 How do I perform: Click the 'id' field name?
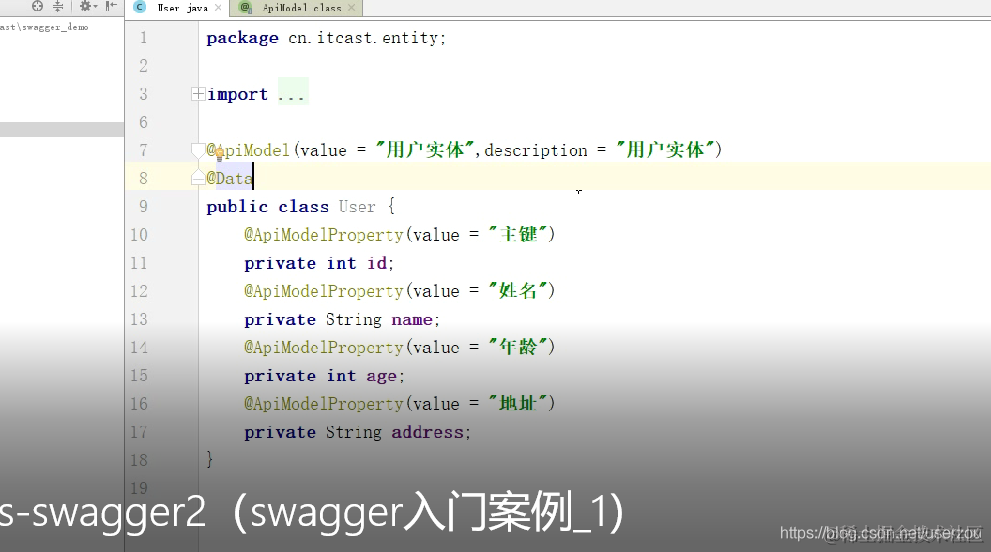click(x=377, y=263)
